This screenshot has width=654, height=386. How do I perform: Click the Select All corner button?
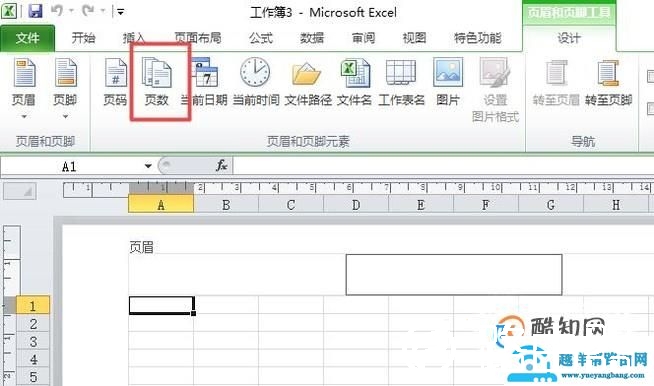point(20,192)
